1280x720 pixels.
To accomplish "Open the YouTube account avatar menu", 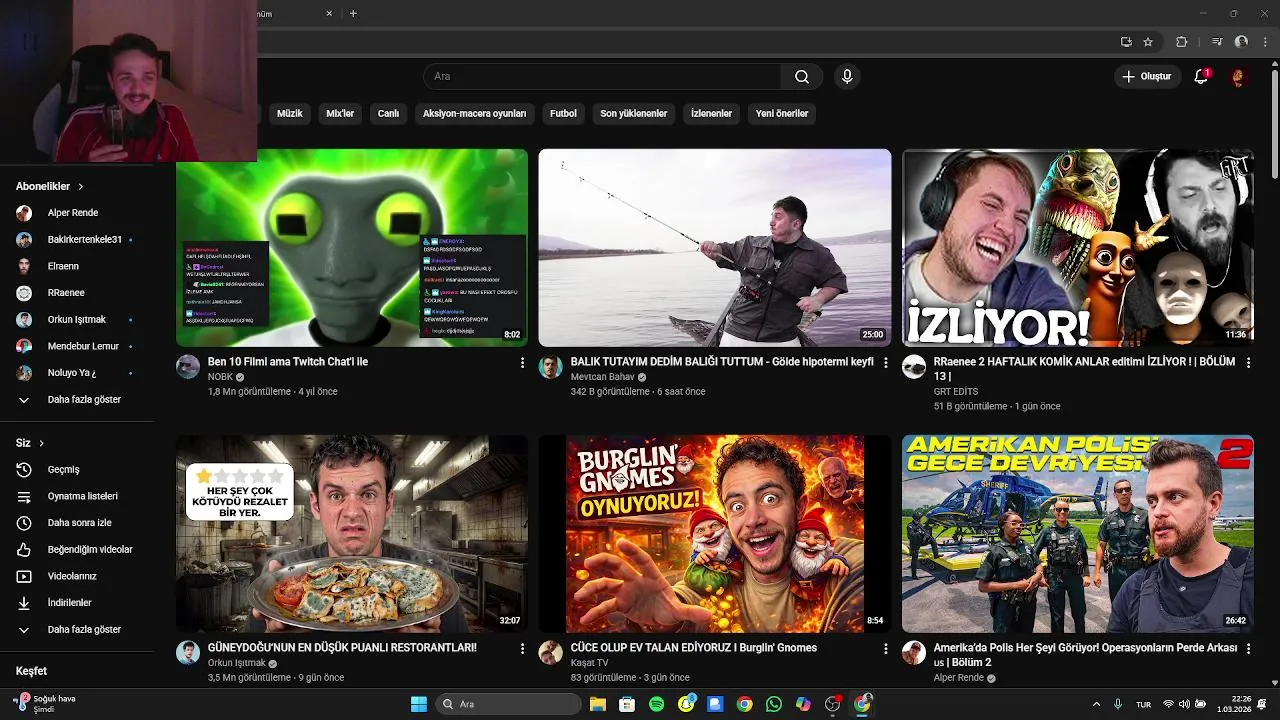I will [x=1238, y=77].
